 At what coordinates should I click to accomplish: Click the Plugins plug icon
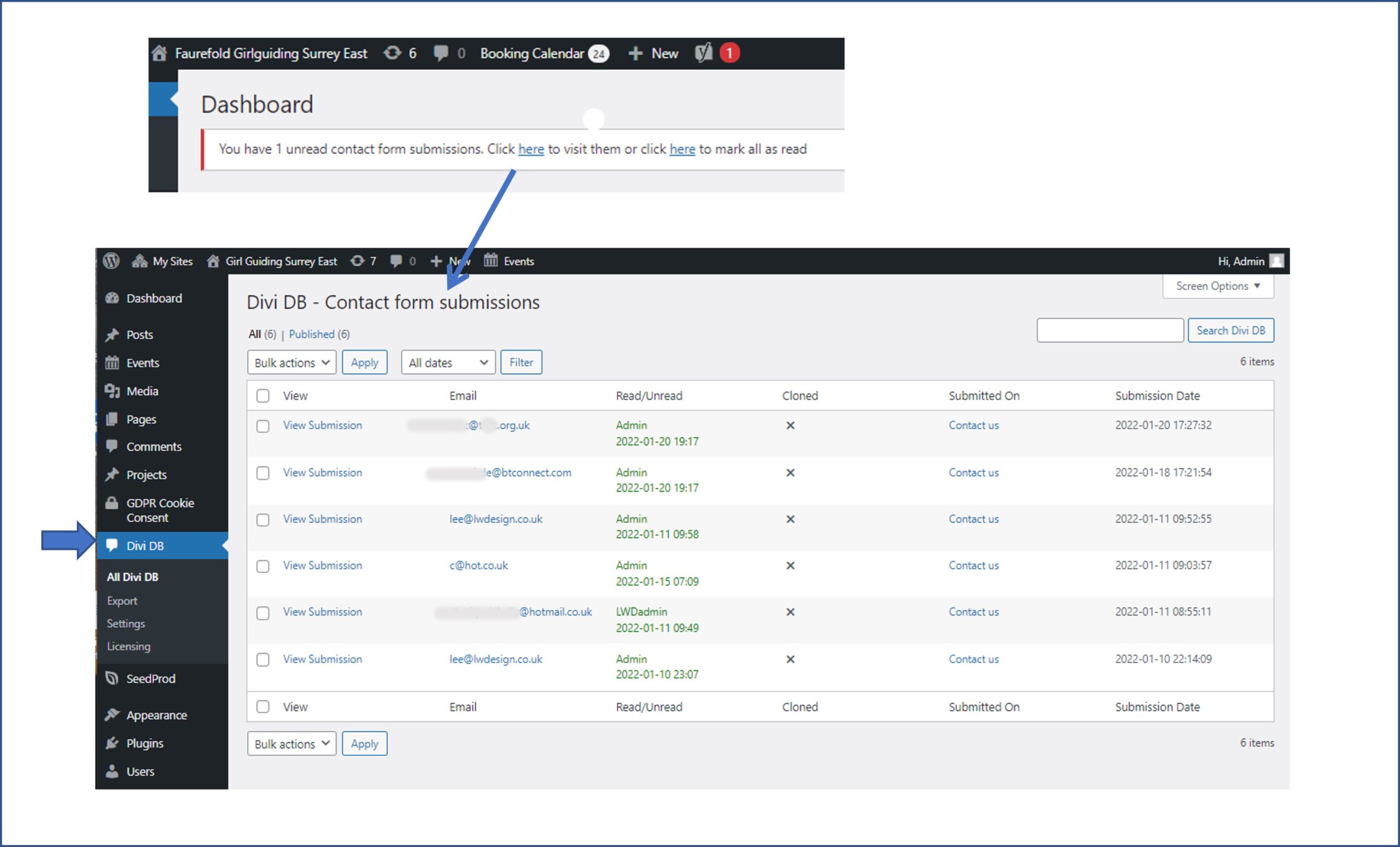point(112,743)
